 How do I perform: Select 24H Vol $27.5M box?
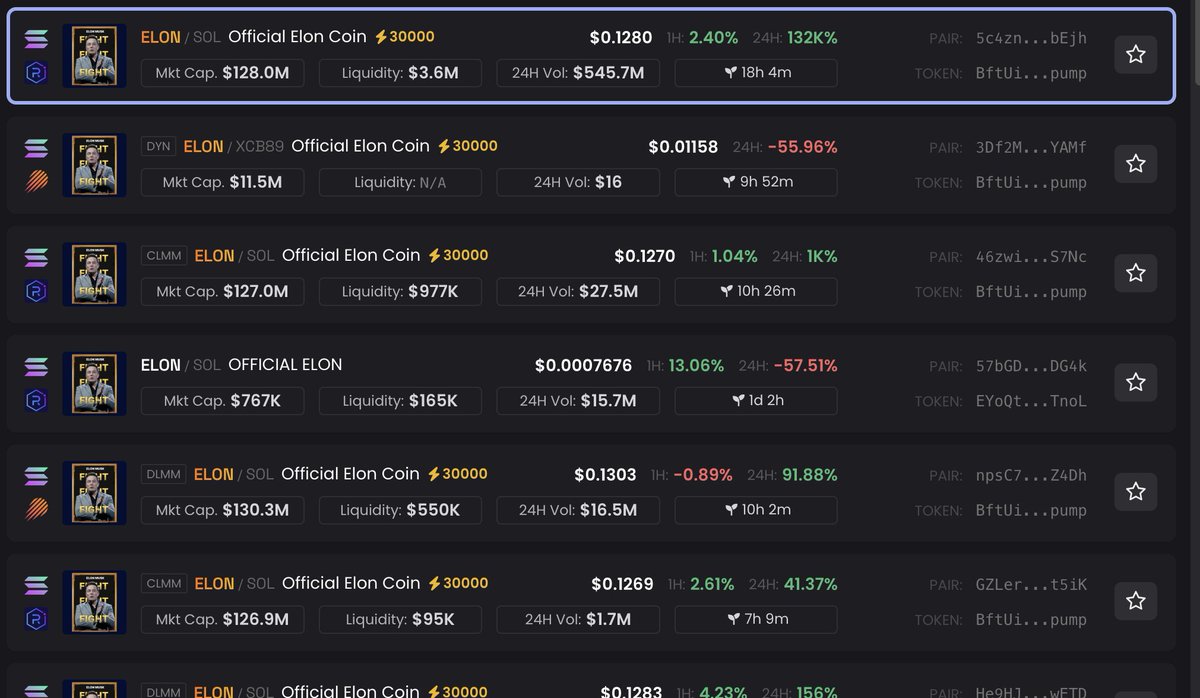pos(578,291)
